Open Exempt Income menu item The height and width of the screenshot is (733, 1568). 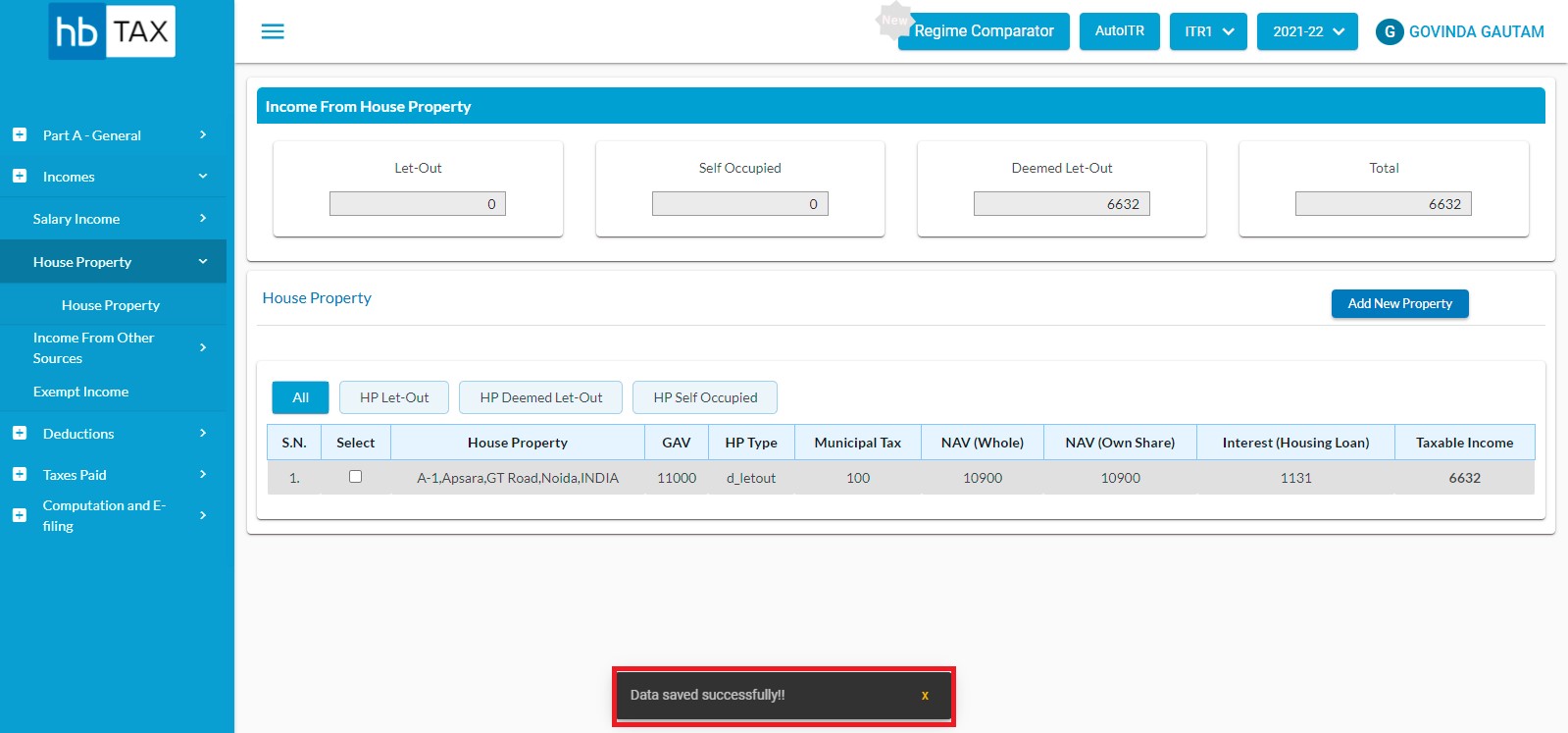80,392
